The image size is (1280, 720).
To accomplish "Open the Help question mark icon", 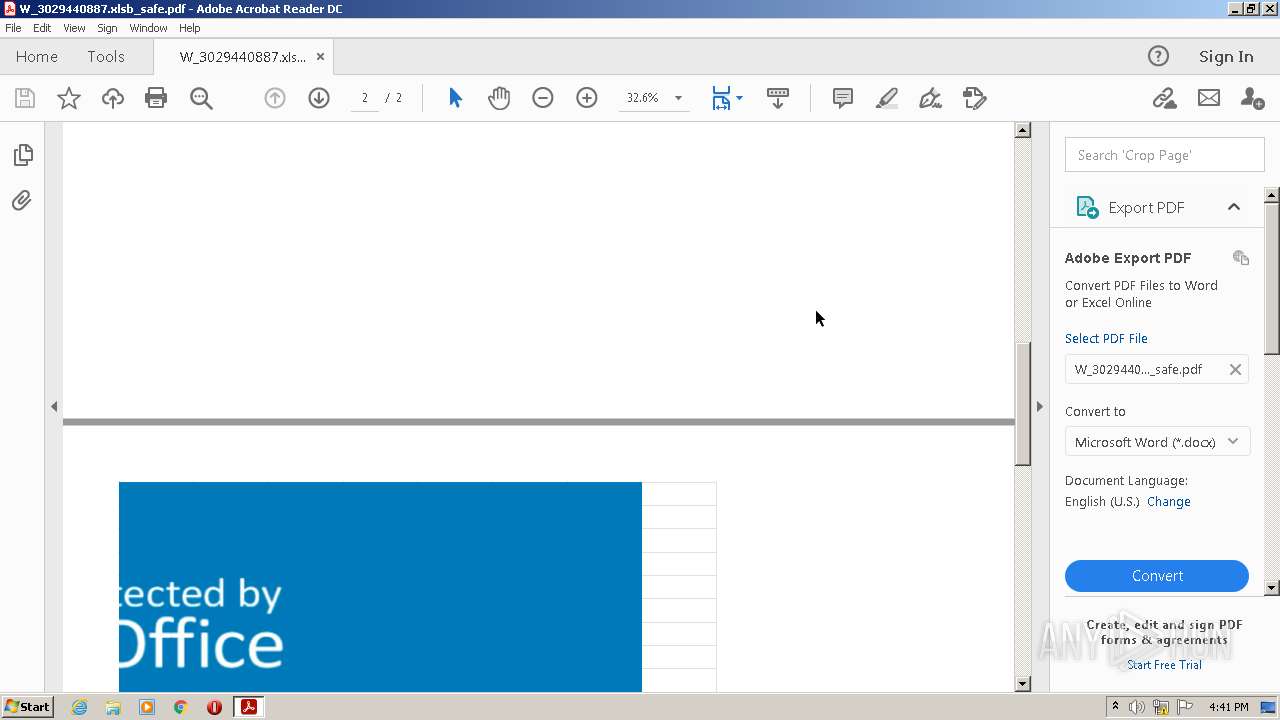I will point(1158,56).
